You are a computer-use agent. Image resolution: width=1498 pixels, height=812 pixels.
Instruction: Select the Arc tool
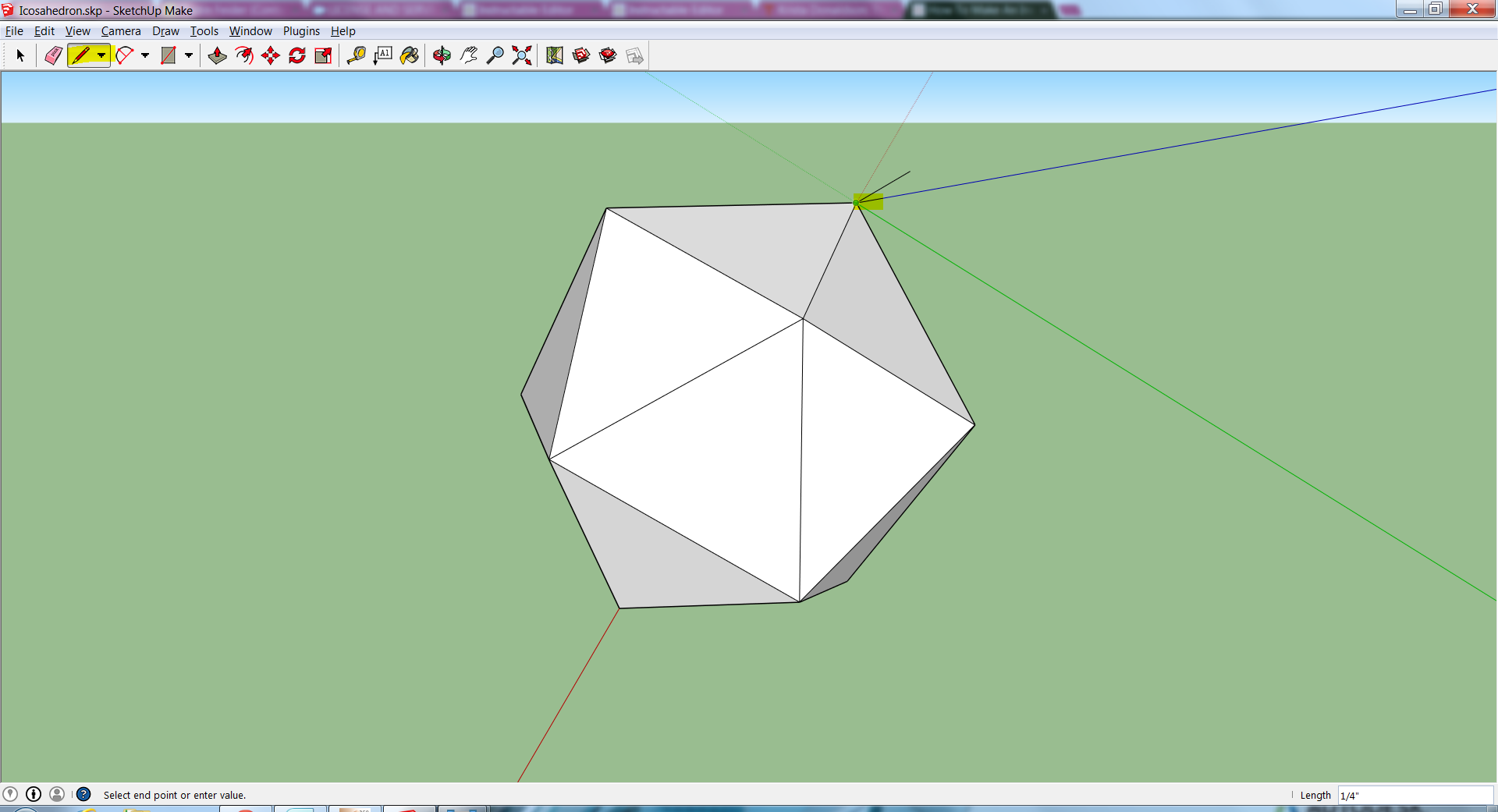(125, 55)
